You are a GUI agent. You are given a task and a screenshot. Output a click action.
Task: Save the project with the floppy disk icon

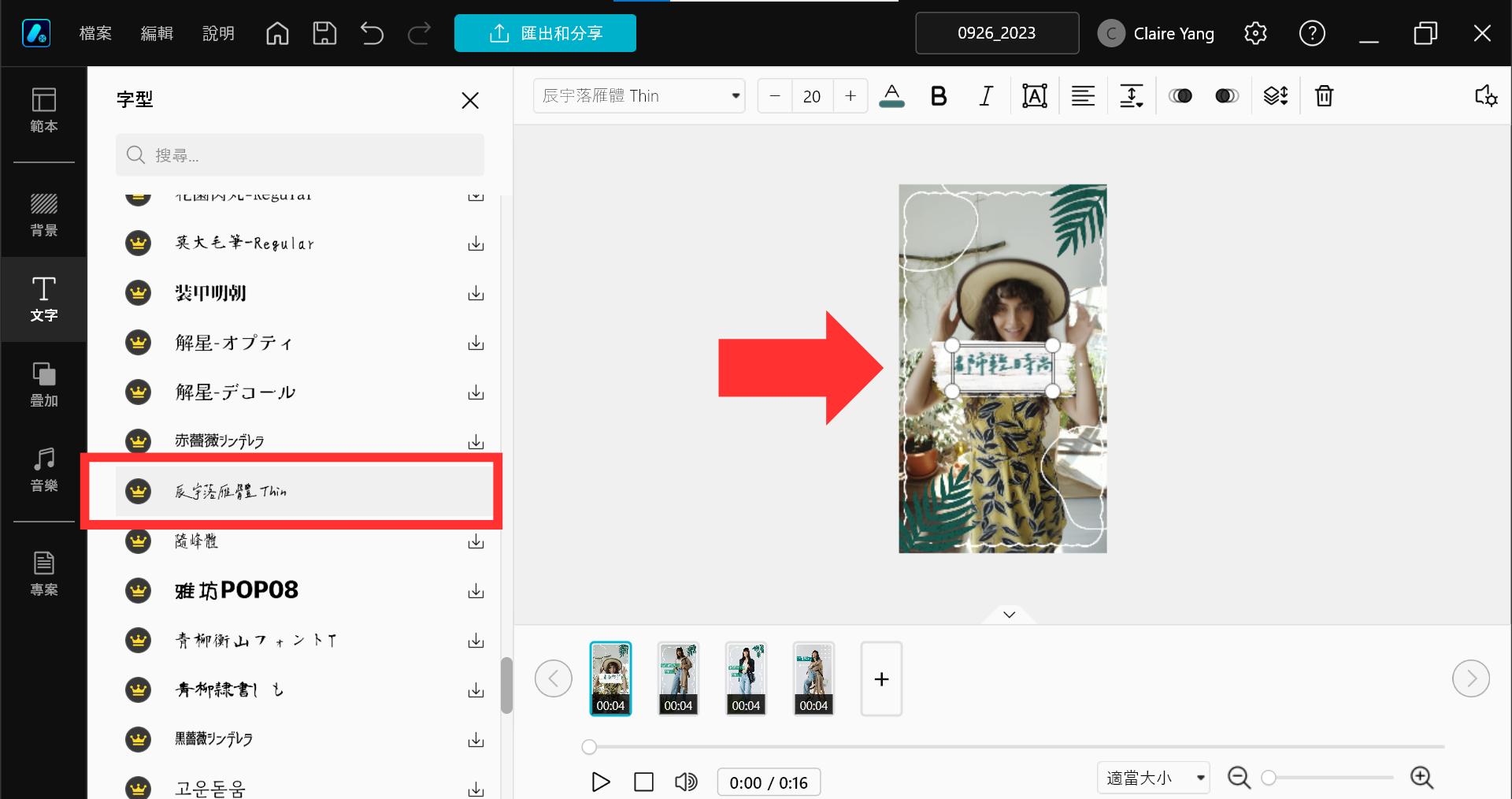(324, 33)
